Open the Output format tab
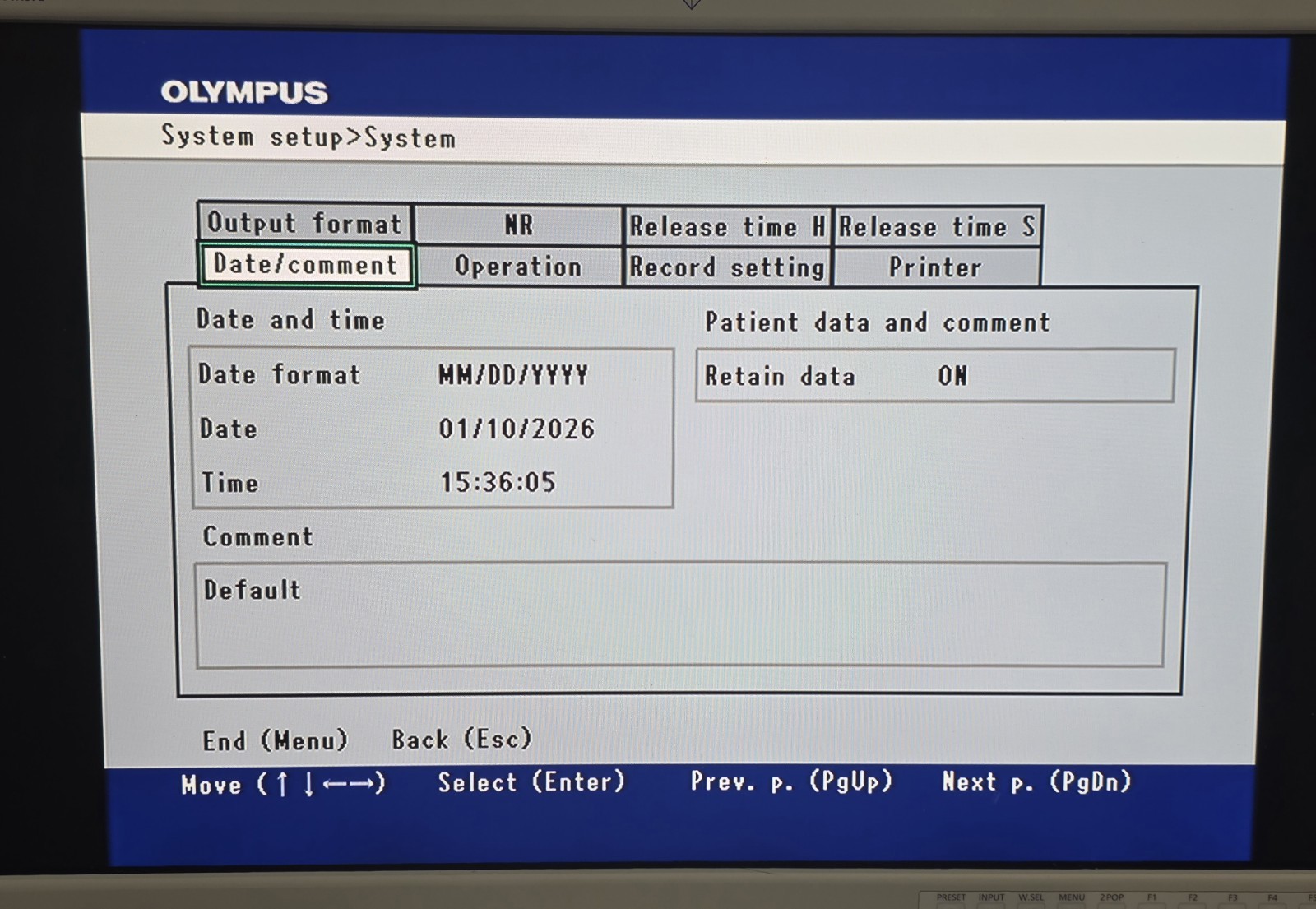The image size is (1316, 909). (305, 223)
